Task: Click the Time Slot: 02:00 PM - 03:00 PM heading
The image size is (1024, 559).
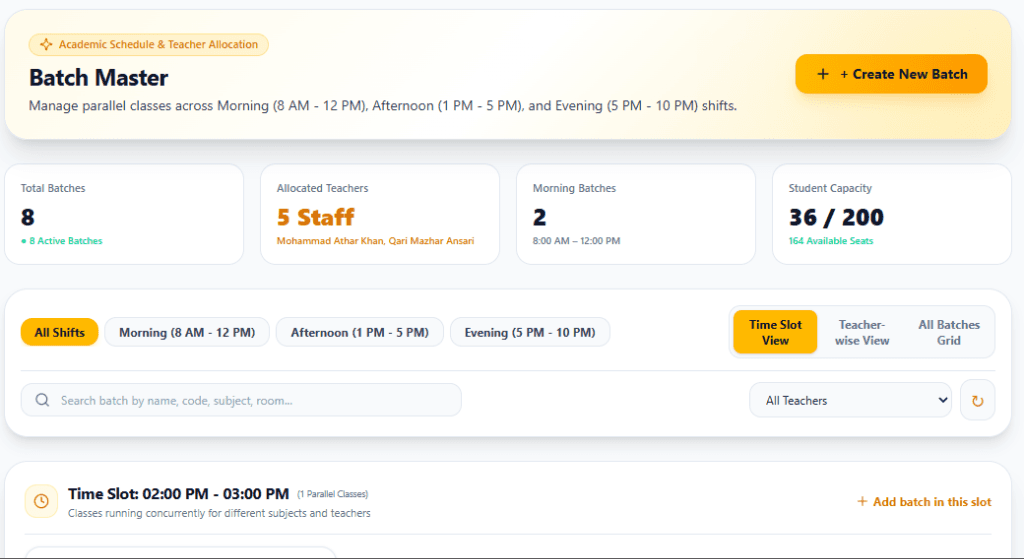Action: pos(178,494)
